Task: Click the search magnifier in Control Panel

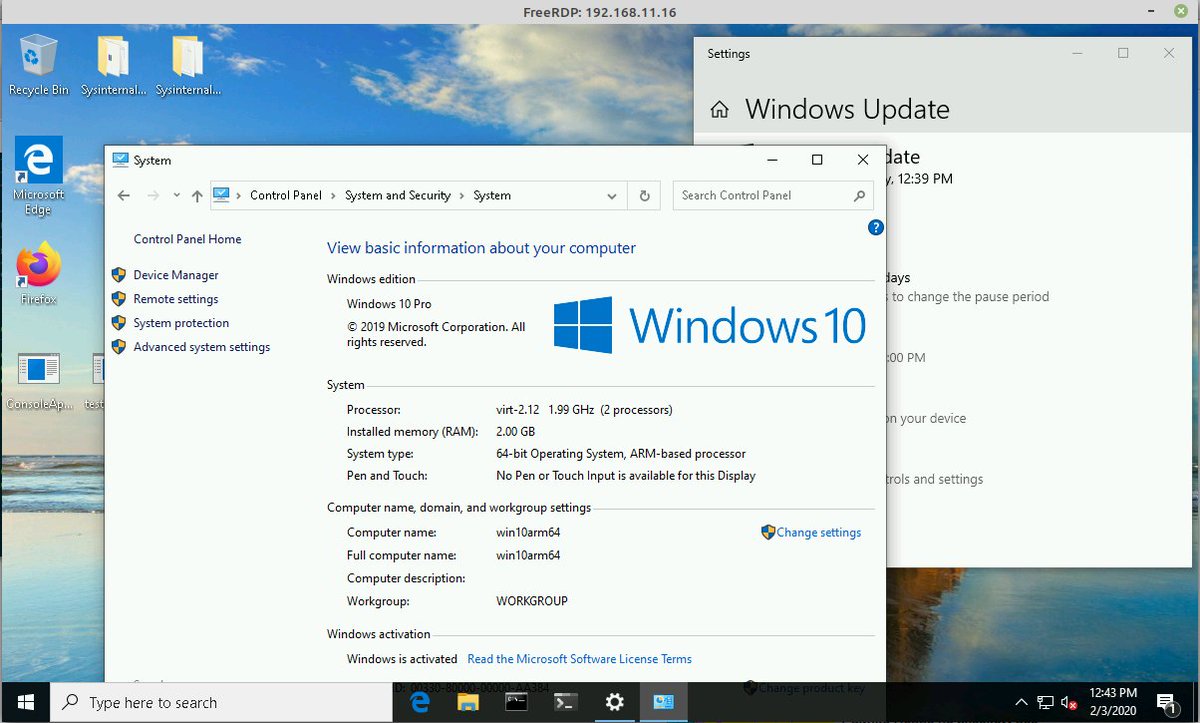Action: point(859,196)
